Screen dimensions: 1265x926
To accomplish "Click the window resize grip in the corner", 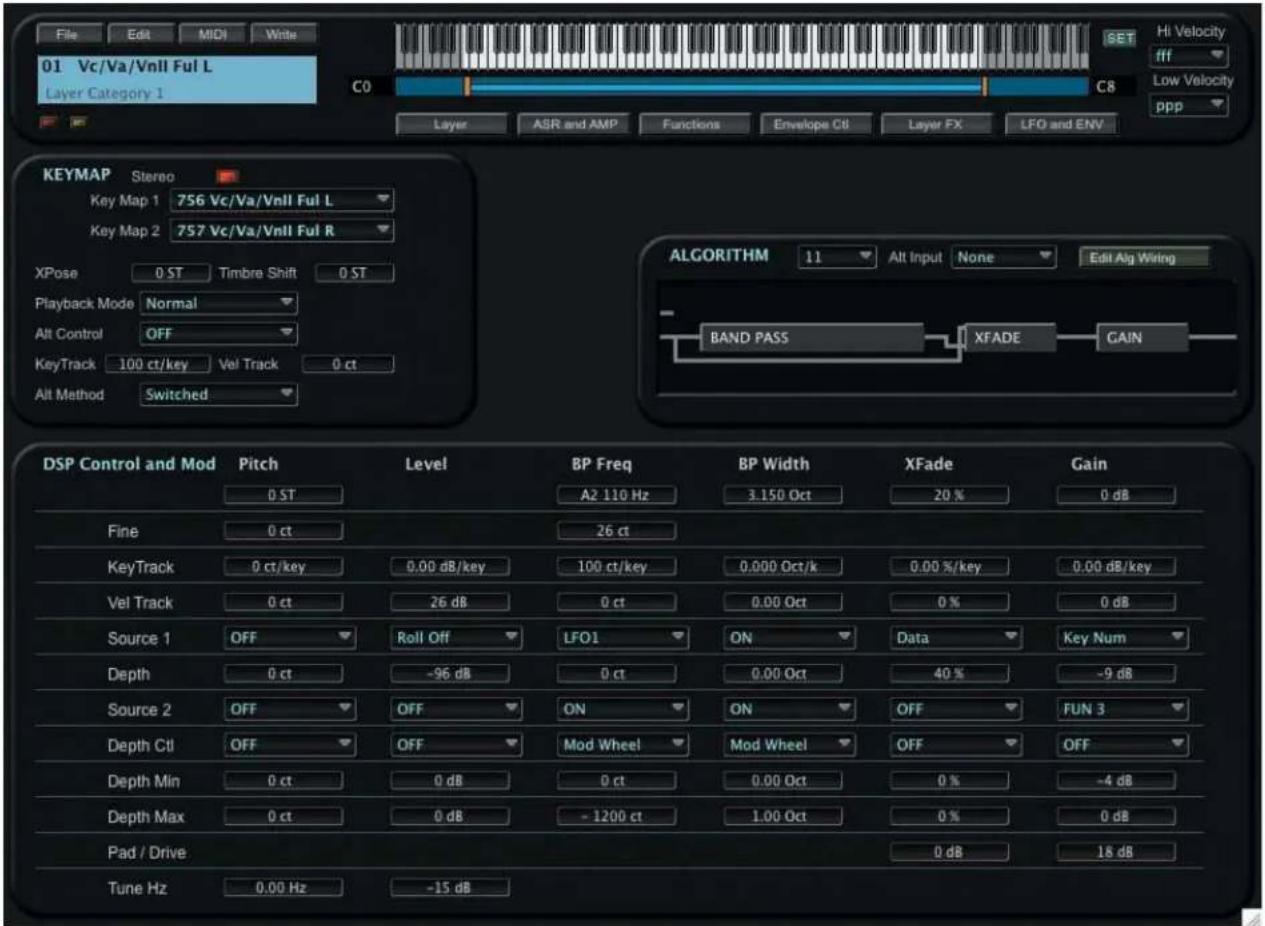I will coord(1253,916).
